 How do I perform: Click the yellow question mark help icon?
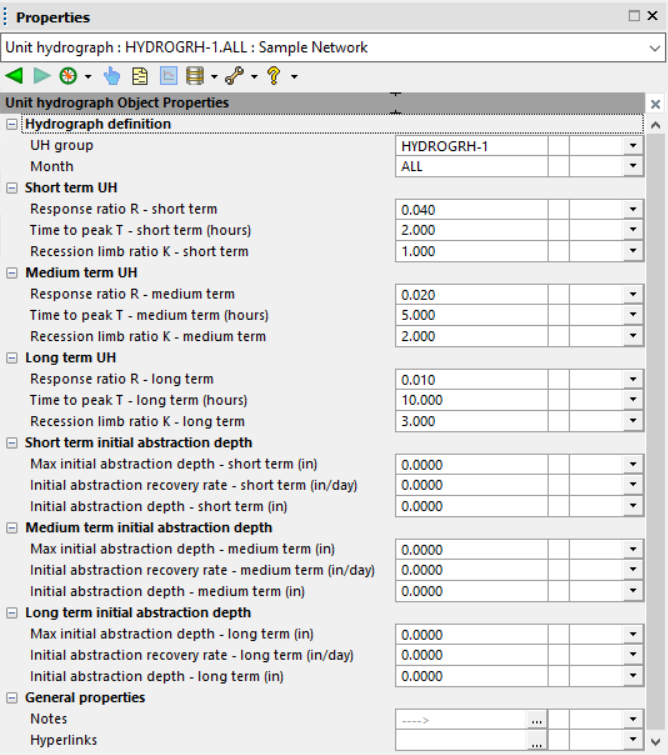coord(274,76)
